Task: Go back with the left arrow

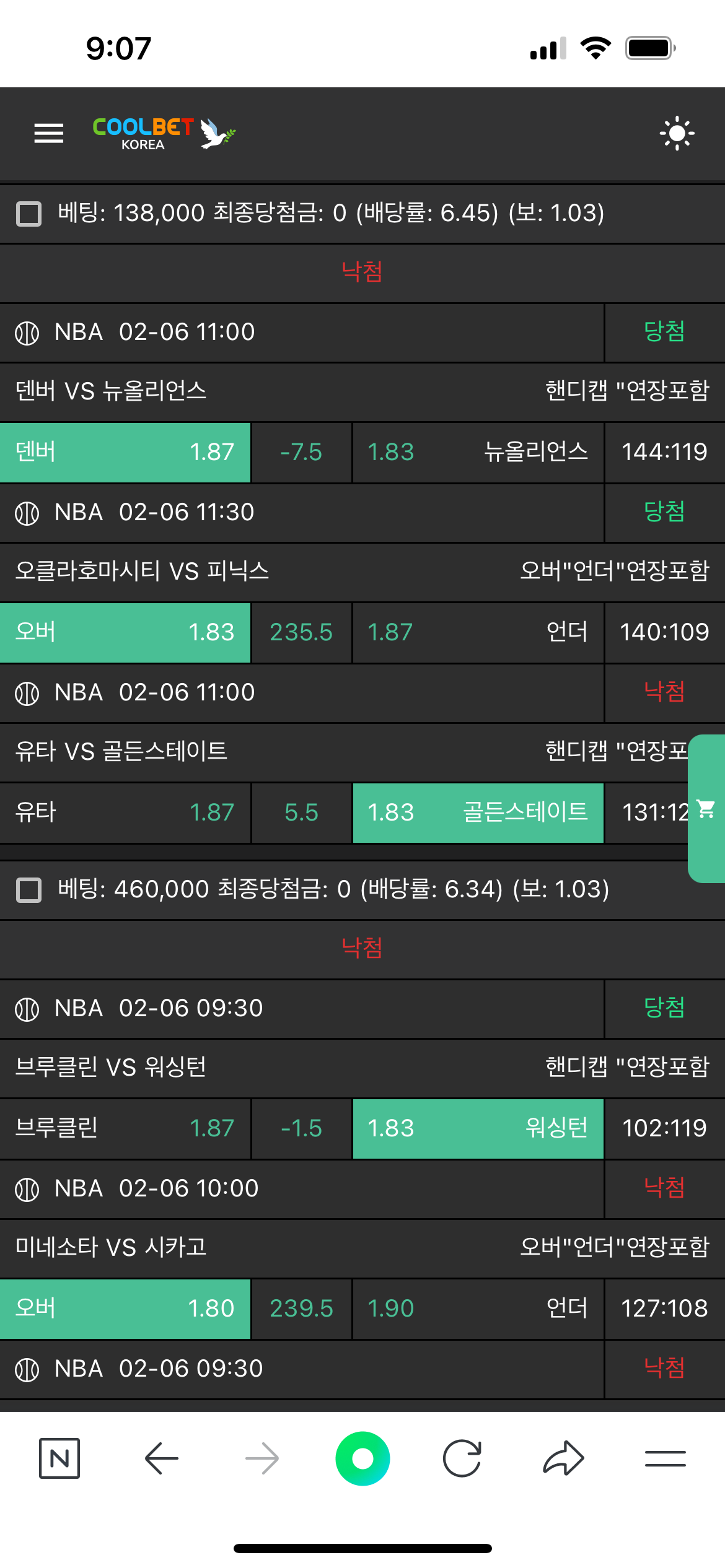Action: (x=162, y=1458)
